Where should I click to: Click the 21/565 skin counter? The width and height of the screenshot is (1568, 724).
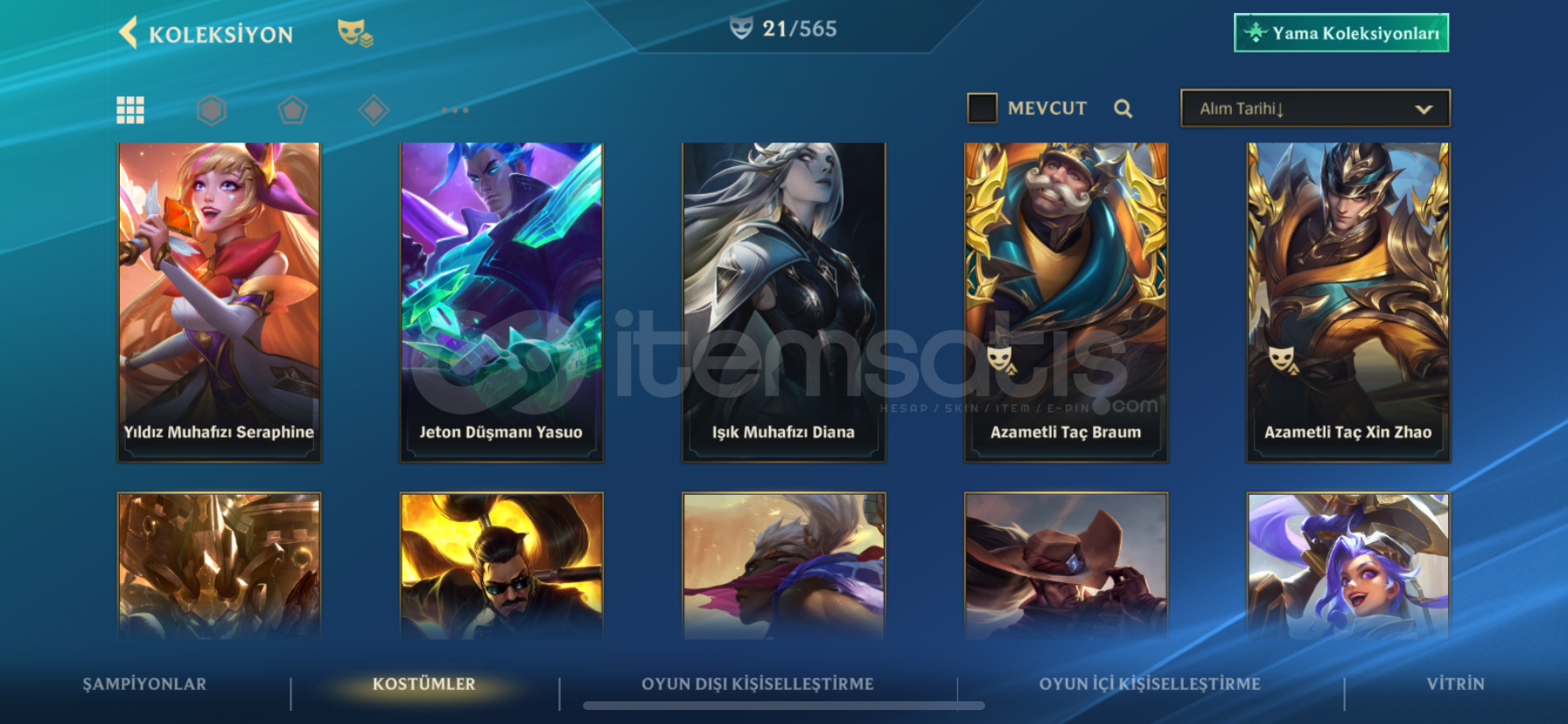[x=784, y=29]
